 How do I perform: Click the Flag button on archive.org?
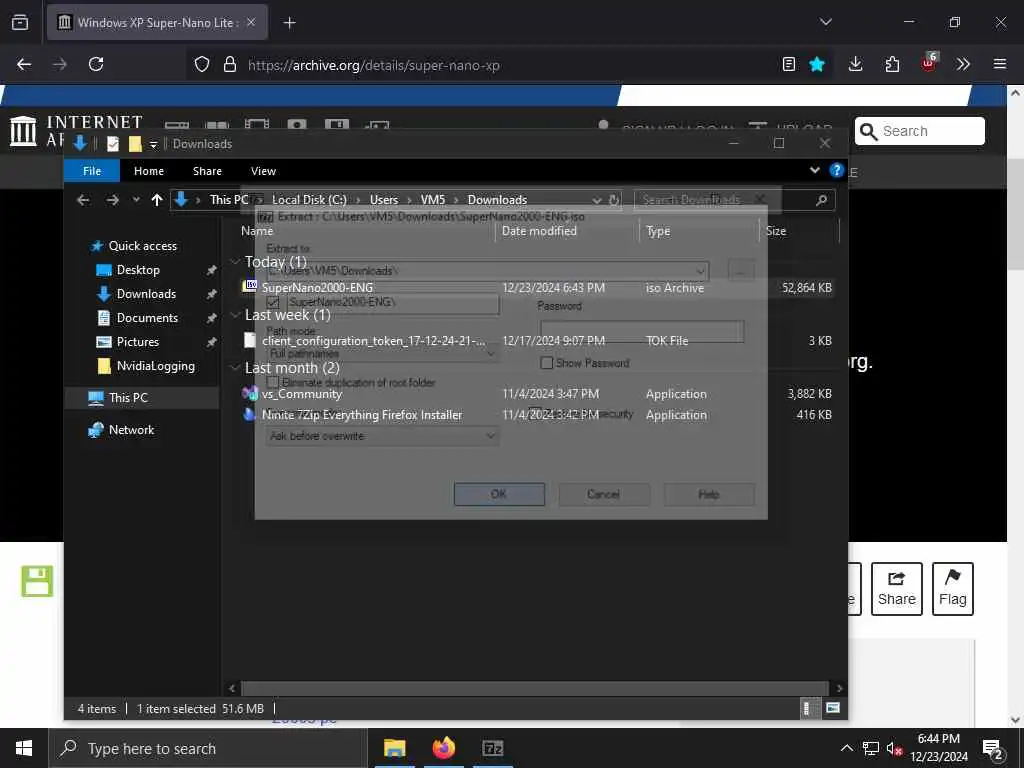[953, 588]
